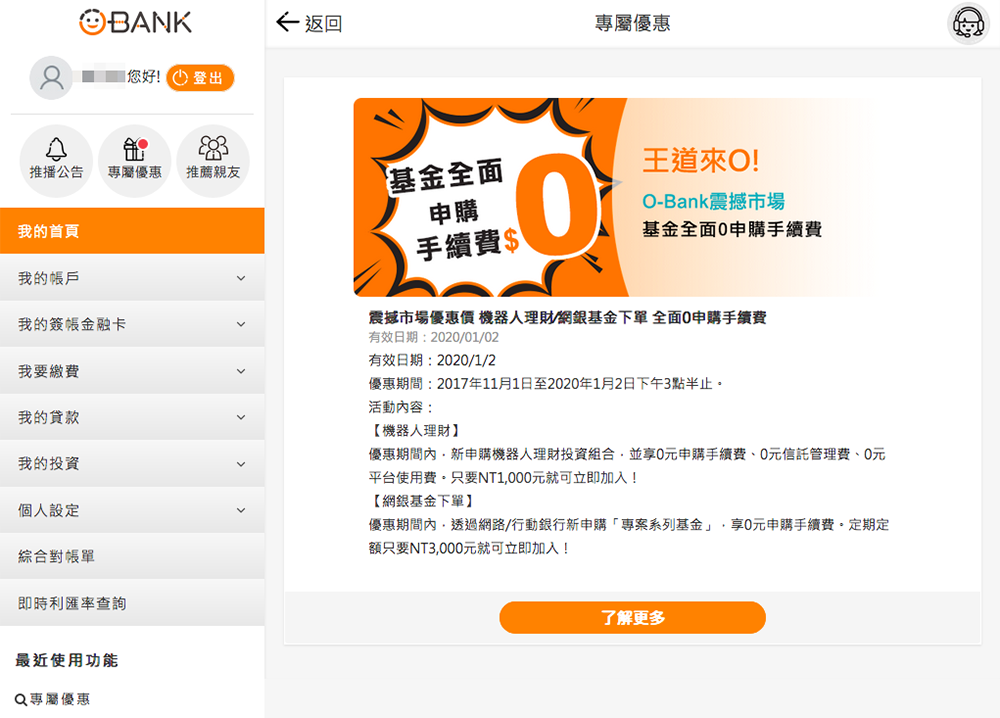Viewport: 1000px width, 718px height.
Task: Click the O-Bank logo
Action: (135, 22)
